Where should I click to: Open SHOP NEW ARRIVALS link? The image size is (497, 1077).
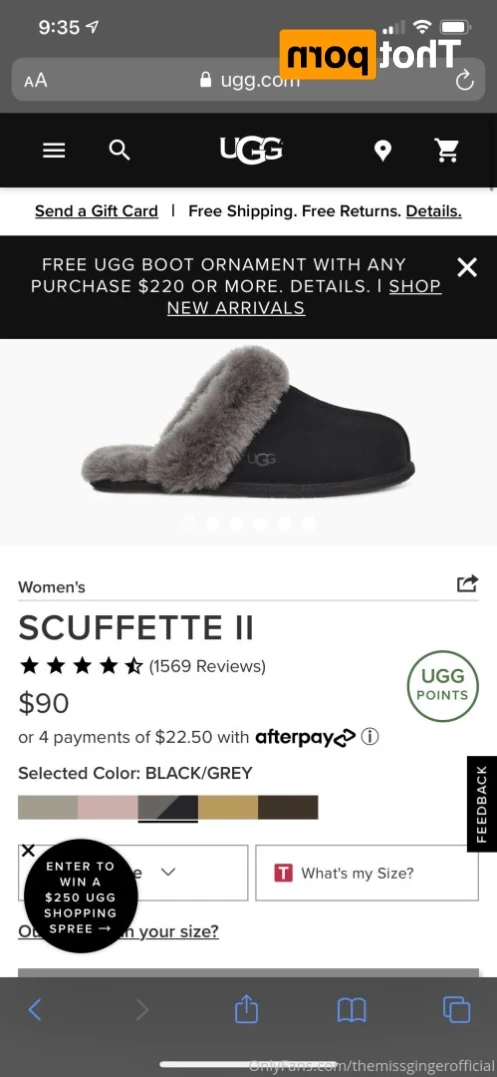pyautogui.click(x=304, y=297)
